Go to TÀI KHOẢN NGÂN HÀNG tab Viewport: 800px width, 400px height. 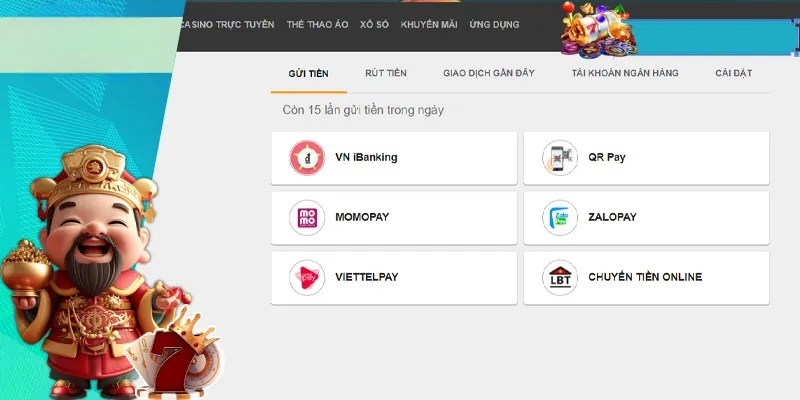click(625, 73)
